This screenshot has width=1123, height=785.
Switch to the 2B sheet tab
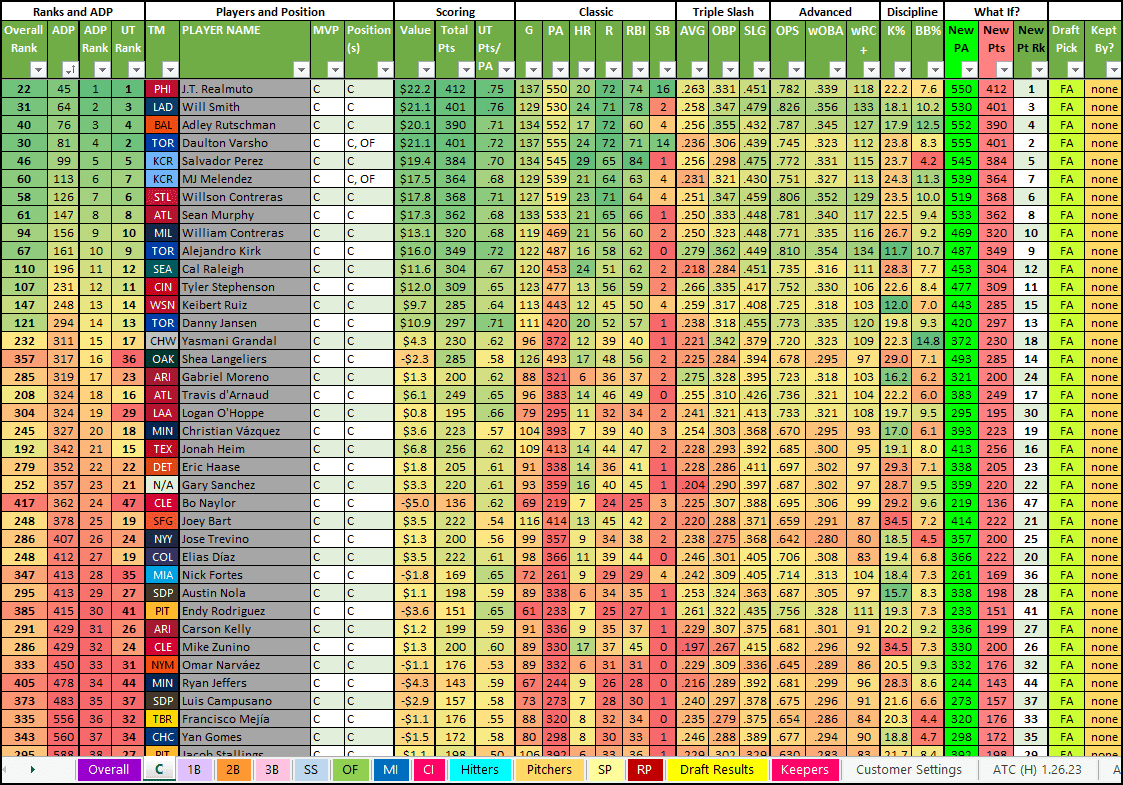(x=233, y=770)
